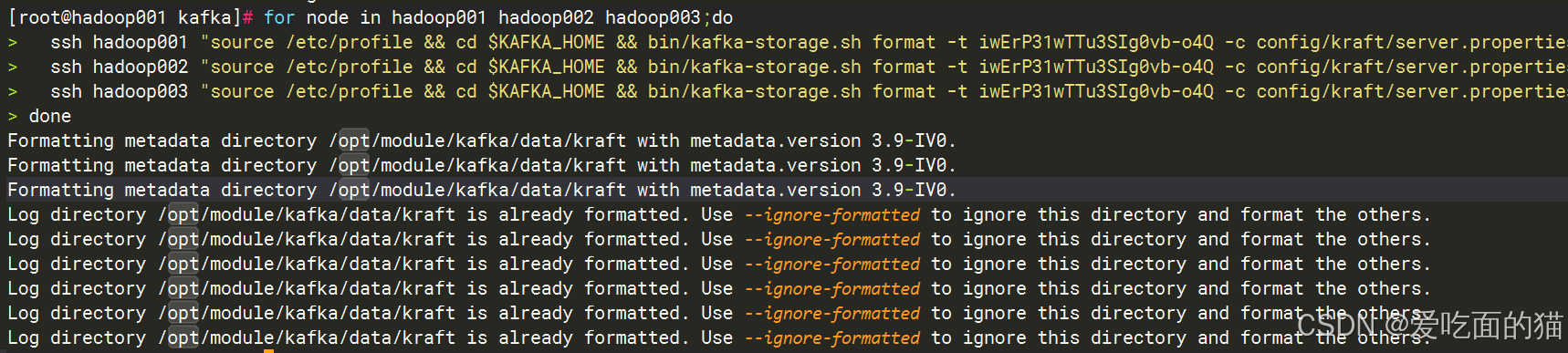
Task: Click the highlighted 'Formatting metadata directory' line
Action: [x=482, y=190]
